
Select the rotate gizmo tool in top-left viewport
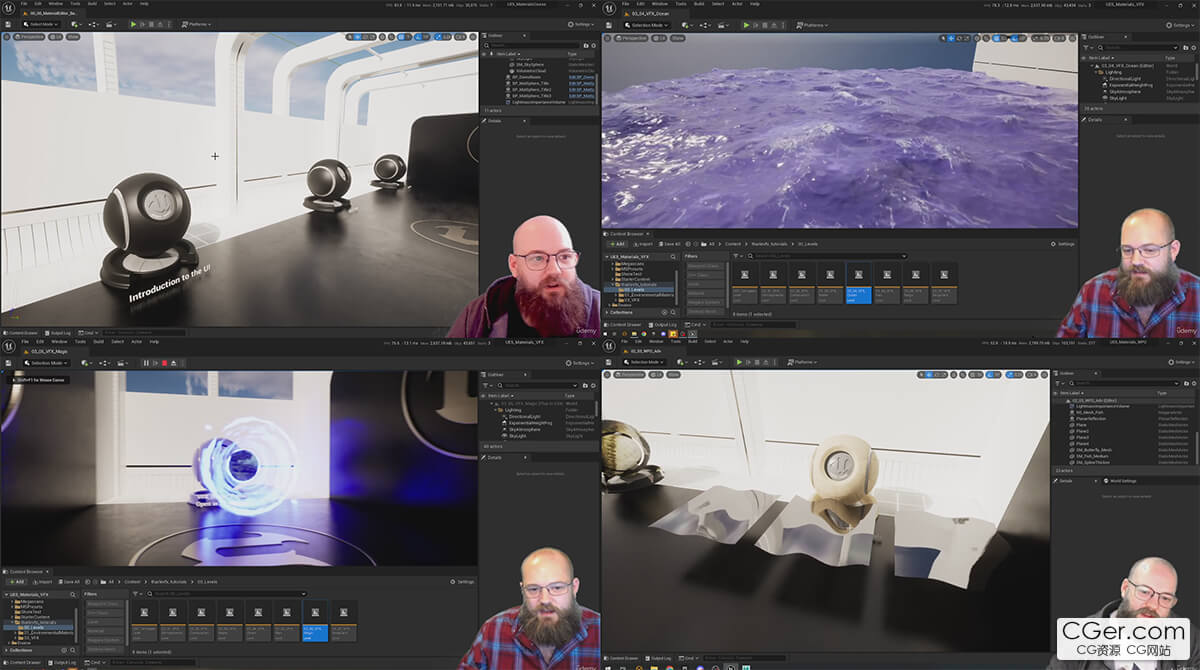pos(365,37)
